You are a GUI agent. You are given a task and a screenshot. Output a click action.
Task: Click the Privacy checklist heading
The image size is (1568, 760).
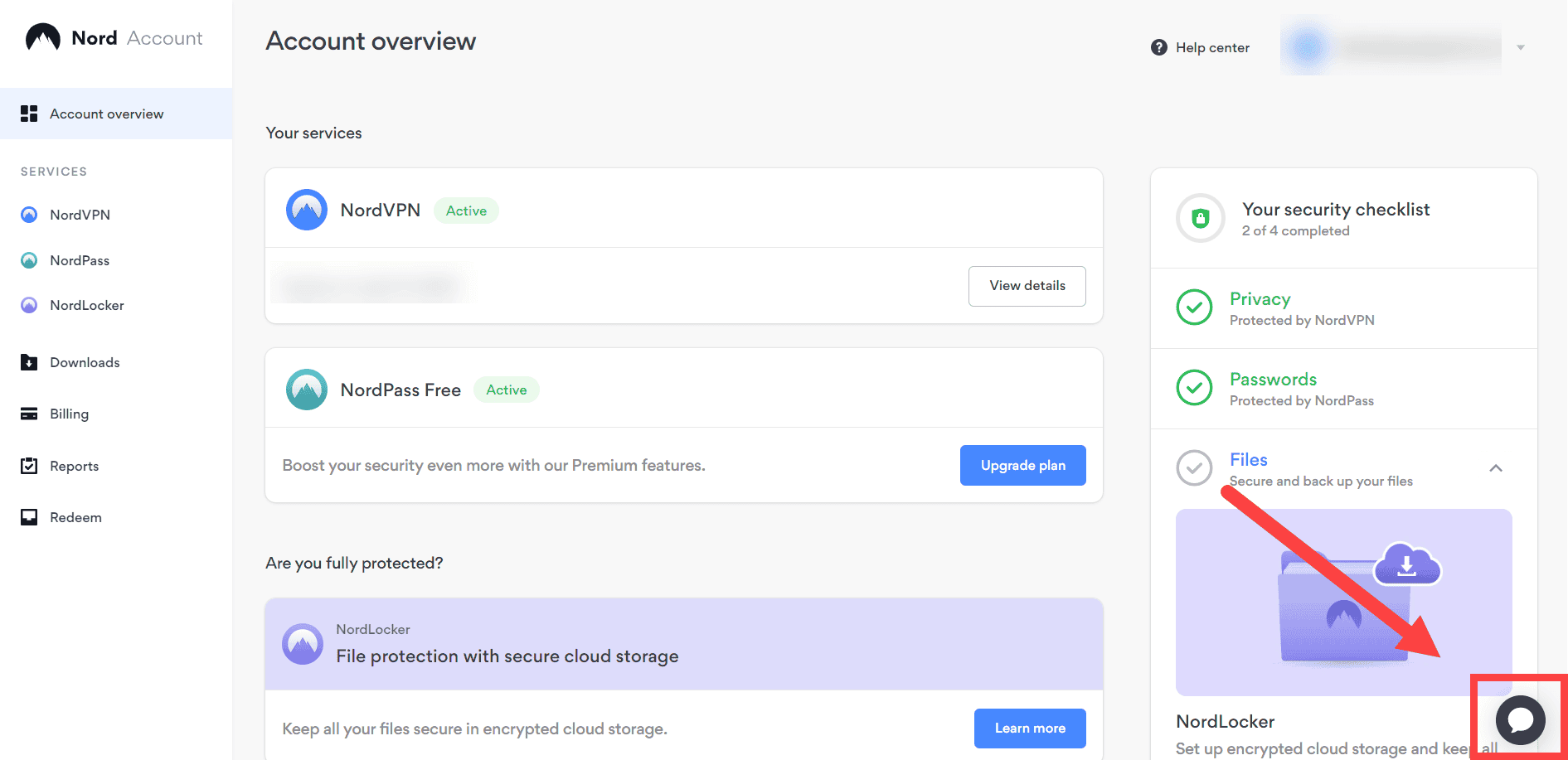click(x=1260, y=299)
